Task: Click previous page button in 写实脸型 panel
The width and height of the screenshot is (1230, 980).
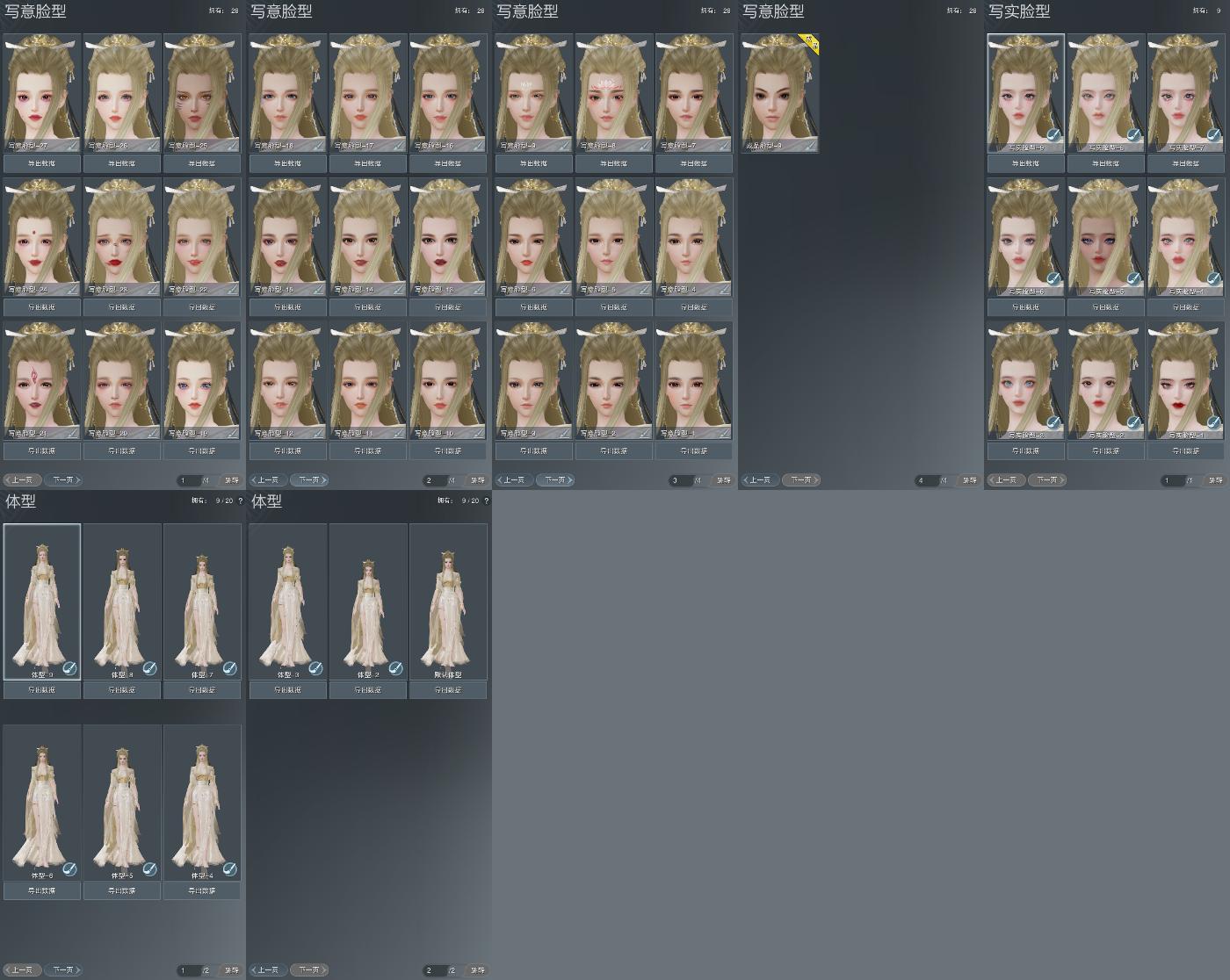Action: pyautogui.click(x=1007, y=480)
